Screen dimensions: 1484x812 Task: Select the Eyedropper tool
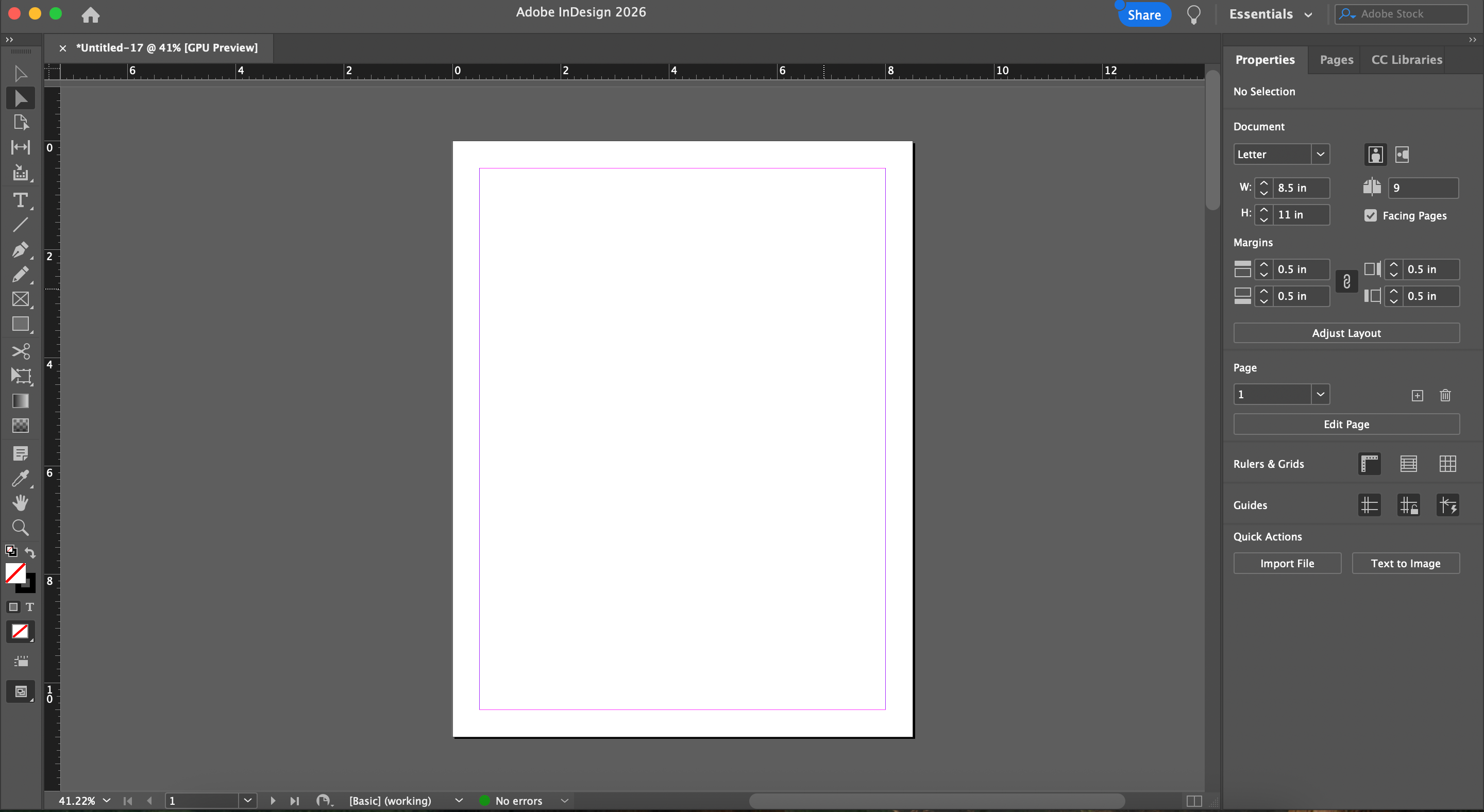[20, 478]
